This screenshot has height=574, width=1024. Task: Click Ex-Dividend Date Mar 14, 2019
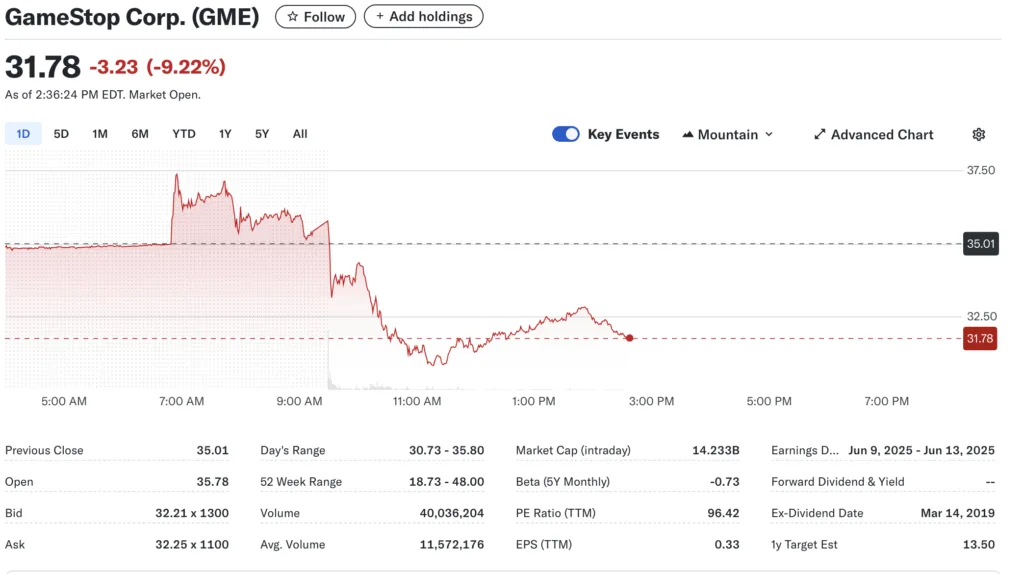coord(958,513)
